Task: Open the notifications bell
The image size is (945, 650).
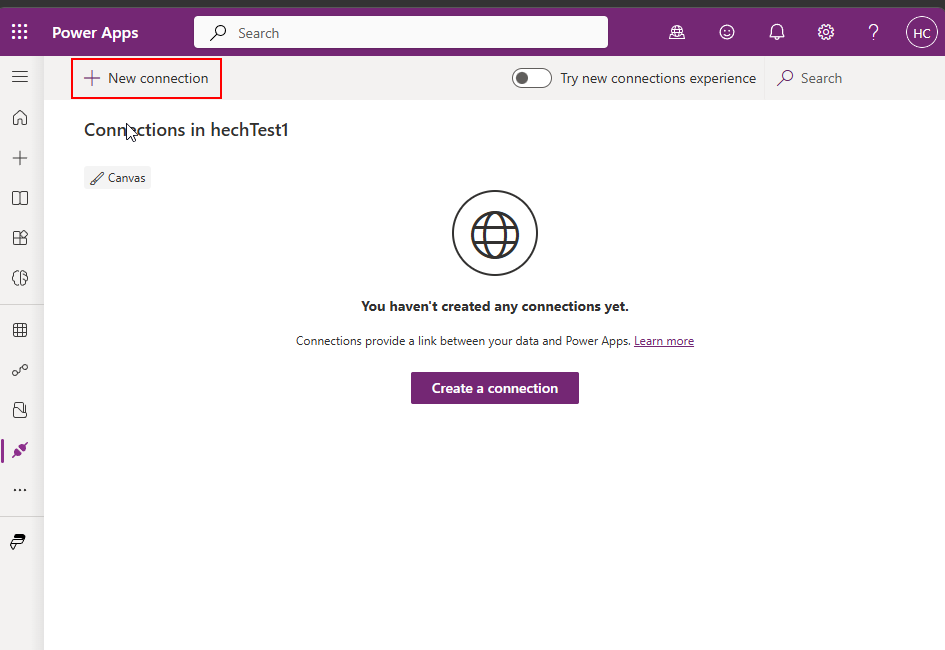Action: tap(777, 32)
